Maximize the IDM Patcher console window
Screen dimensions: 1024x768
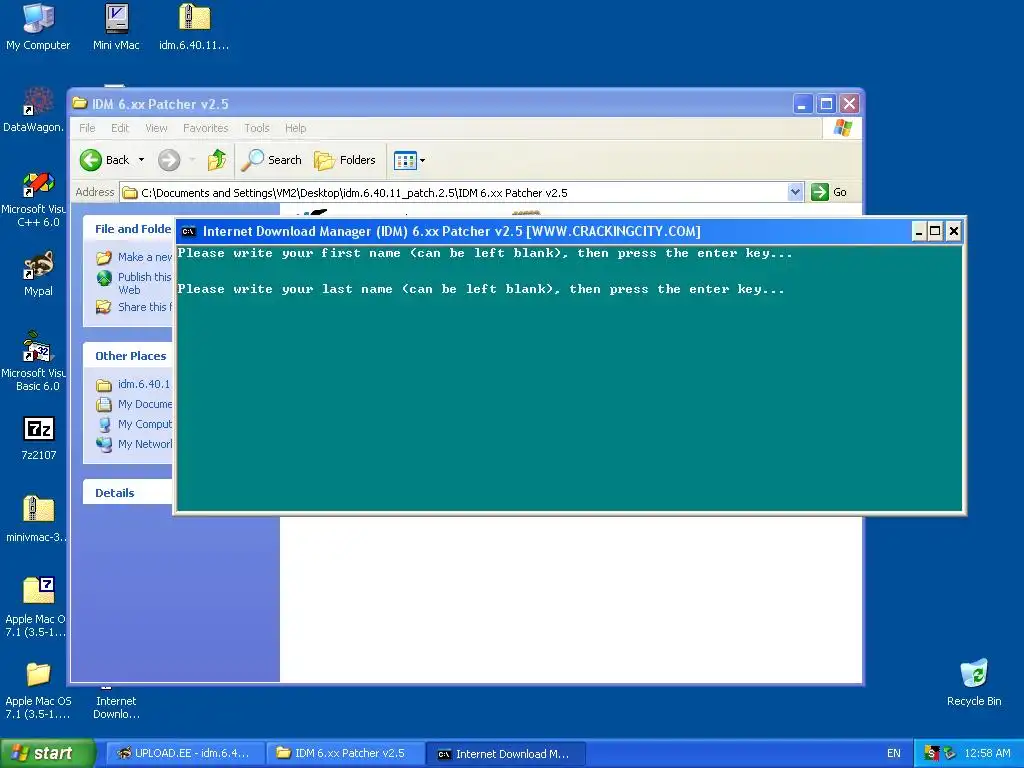point(935,231)
